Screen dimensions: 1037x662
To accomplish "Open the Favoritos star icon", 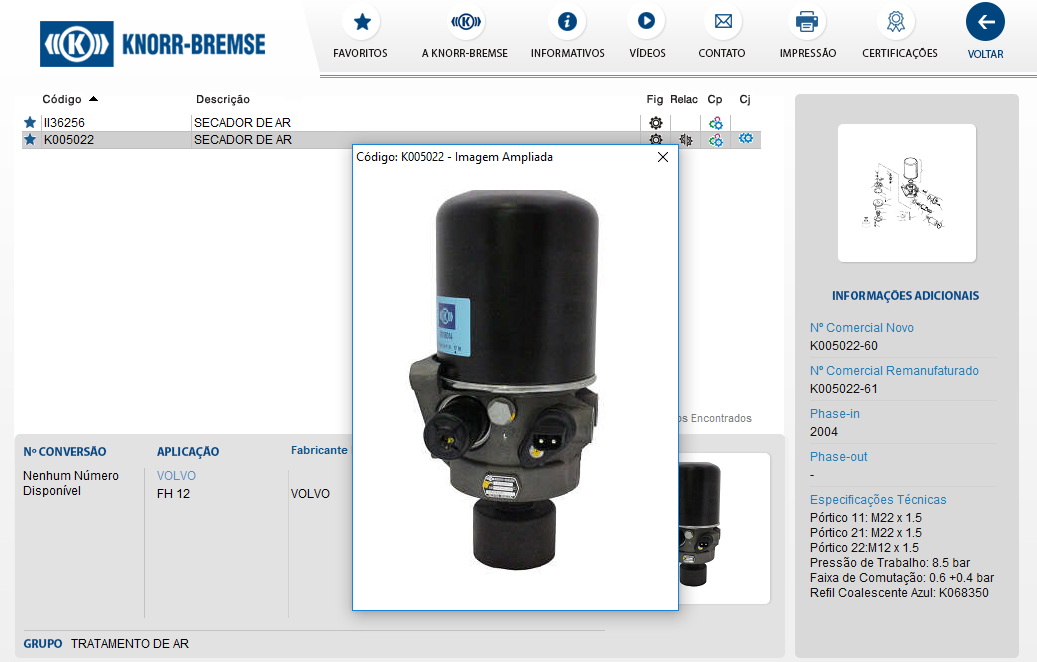I will pyautogui.click(x=361, y=21).
